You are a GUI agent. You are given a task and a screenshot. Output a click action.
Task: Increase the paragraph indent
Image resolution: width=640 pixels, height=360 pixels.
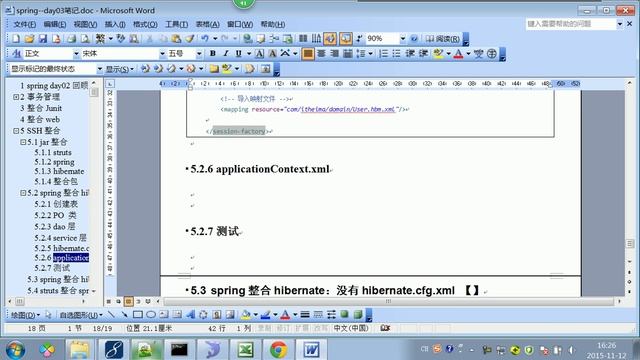tap(423, 53)
